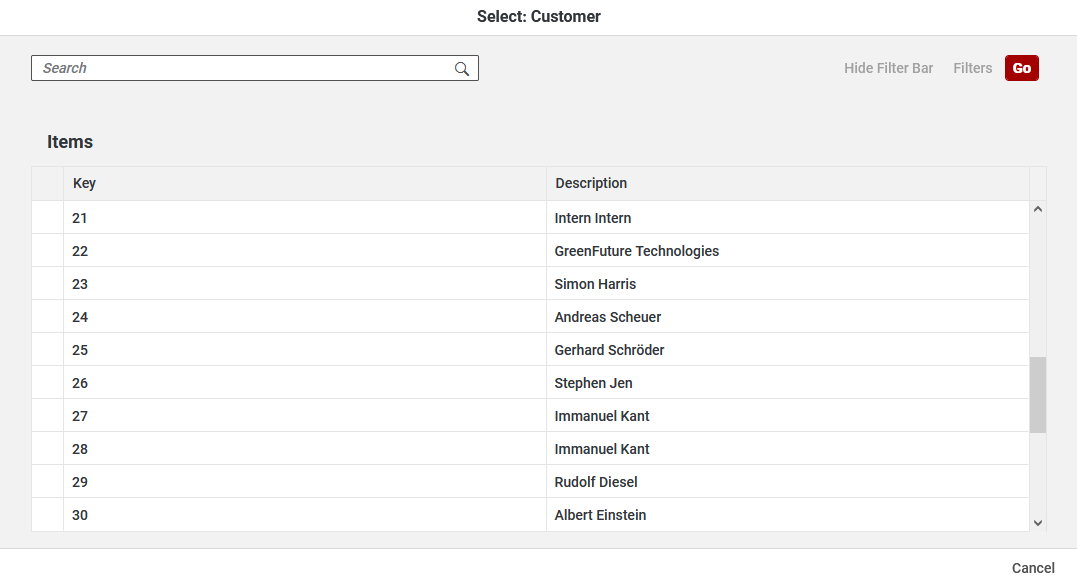Viewport: 1077px width, 582px height.
Task: Click Hide Filter Bar
Action: coord(888,68)
